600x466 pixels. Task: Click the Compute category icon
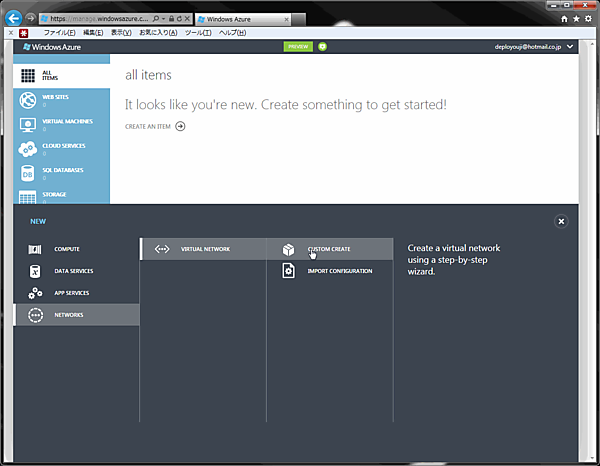[35, 249]
